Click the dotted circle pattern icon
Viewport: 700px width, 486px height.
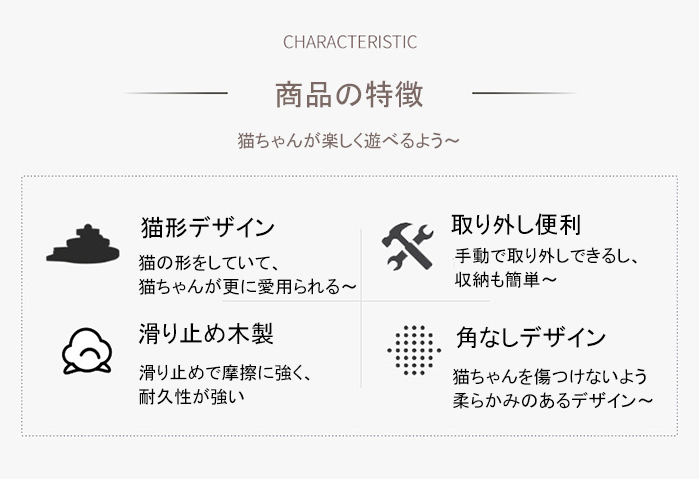(x=414, y=350)
